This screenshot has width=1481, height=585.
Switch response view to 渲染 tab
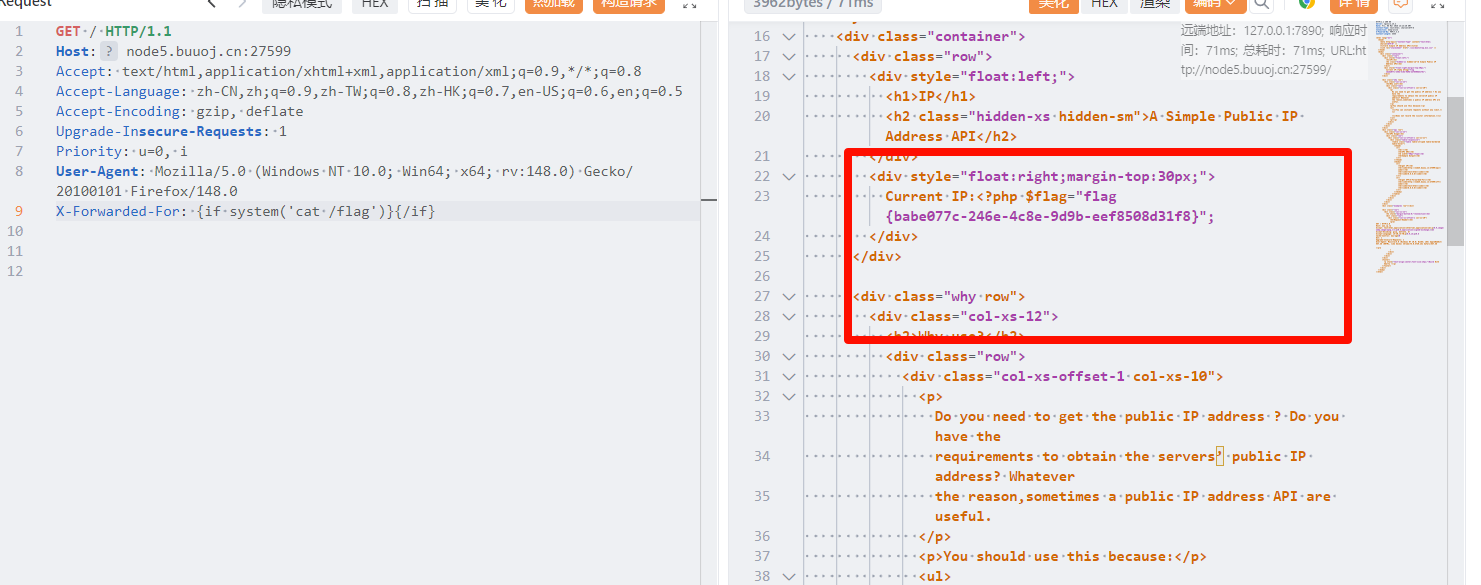1155,4
